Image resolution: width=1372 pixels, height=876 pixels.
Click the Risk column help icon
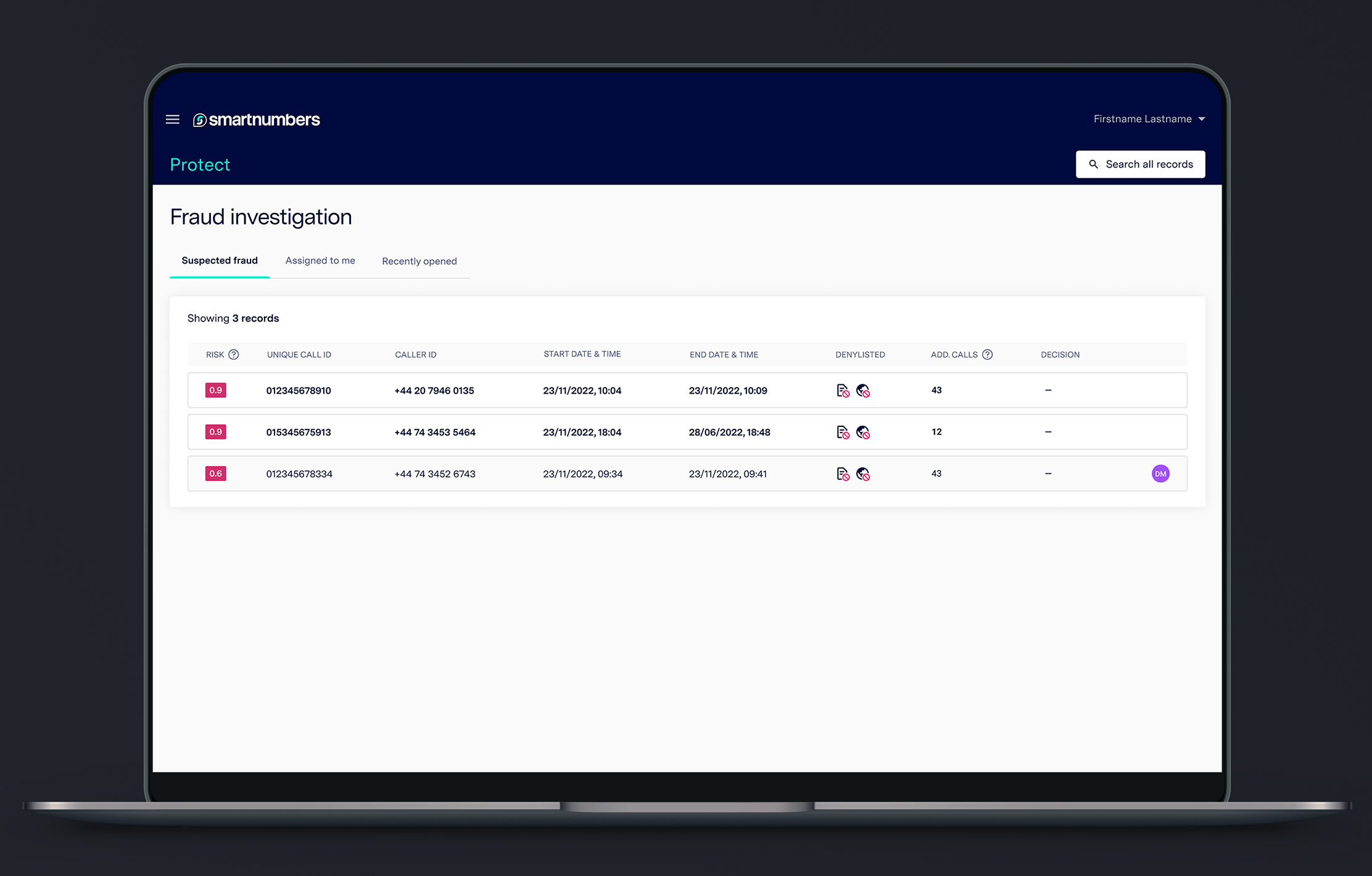click(234, 355)
